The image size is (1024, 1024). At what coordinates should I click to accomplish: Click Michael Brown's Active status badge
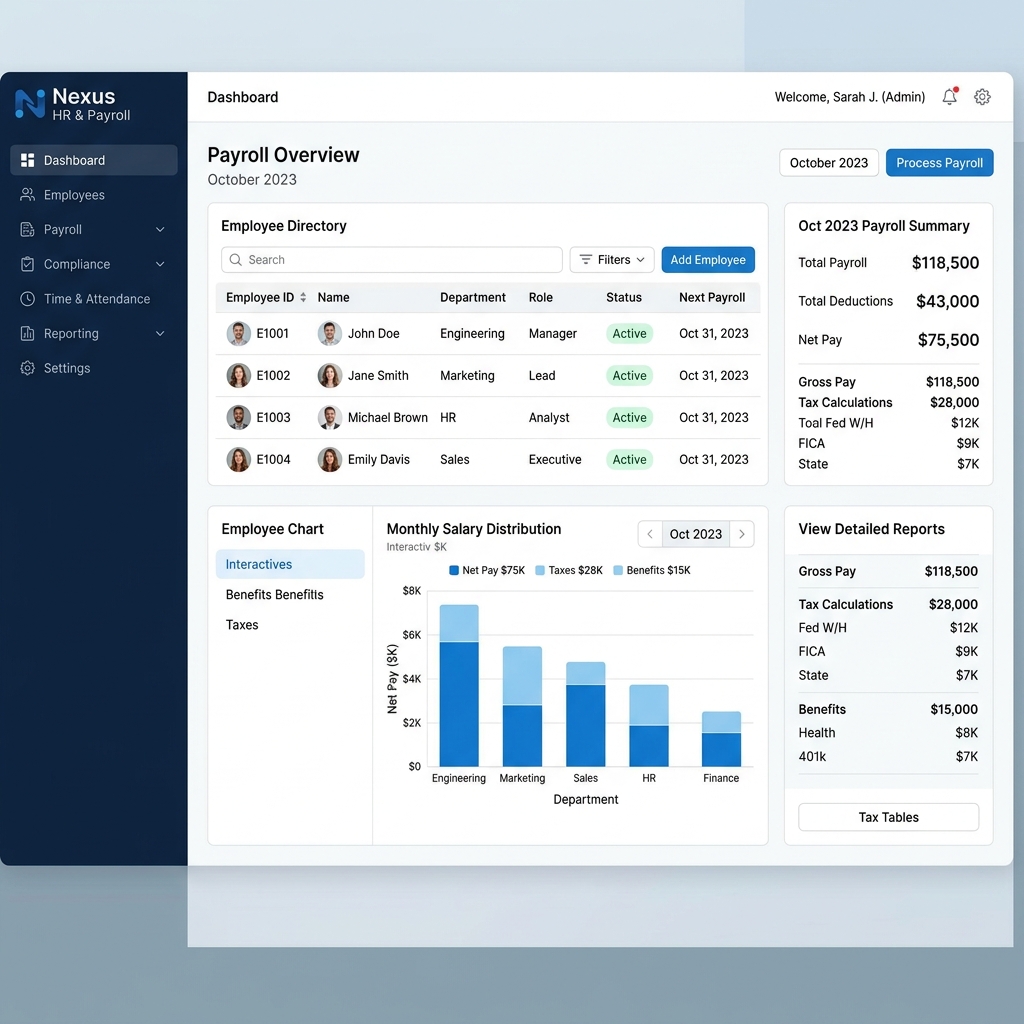[629, 417]
